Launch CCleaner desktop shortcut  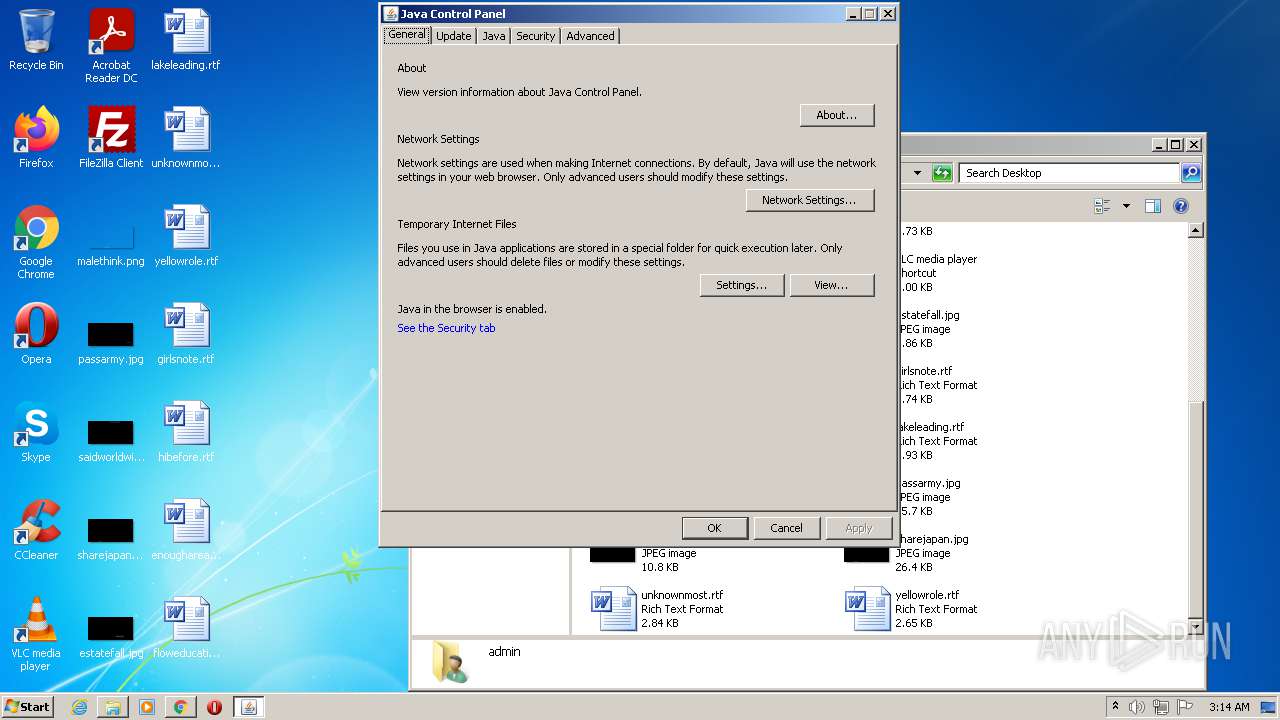36,530
